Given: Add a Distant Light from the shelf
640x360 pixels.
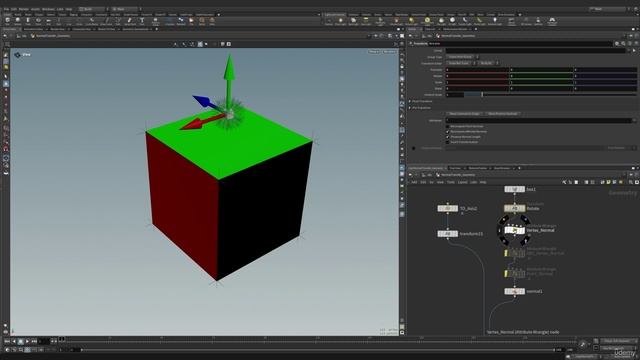Looking at the screenshot, I should pyautogui.click(x=411, y=21).
